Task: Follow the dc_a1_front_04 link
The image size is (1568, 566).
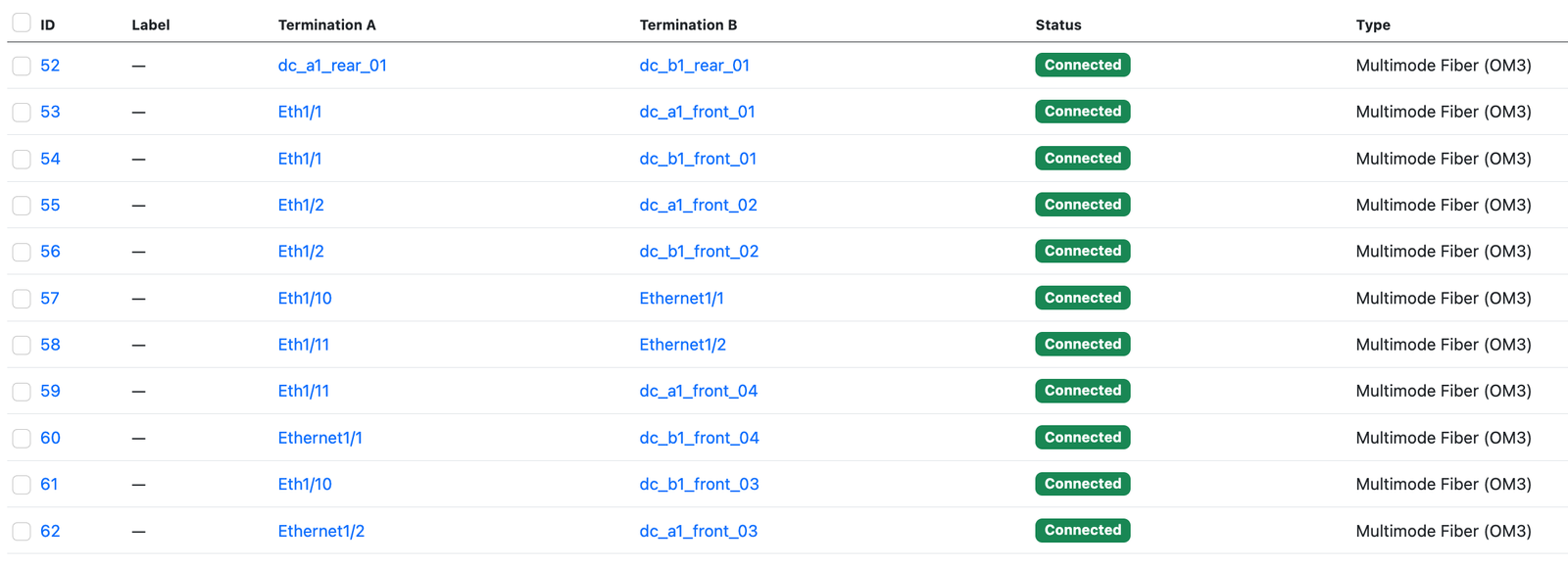Action: tap(698, 391)
